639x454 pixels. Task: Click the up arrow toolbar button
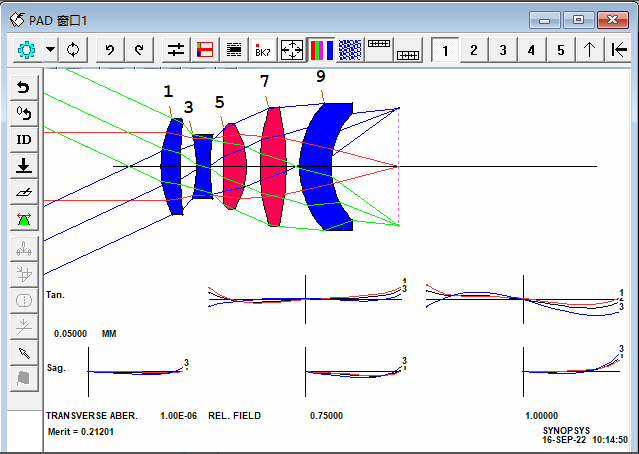pyautogui.click(x=590, y=50)
